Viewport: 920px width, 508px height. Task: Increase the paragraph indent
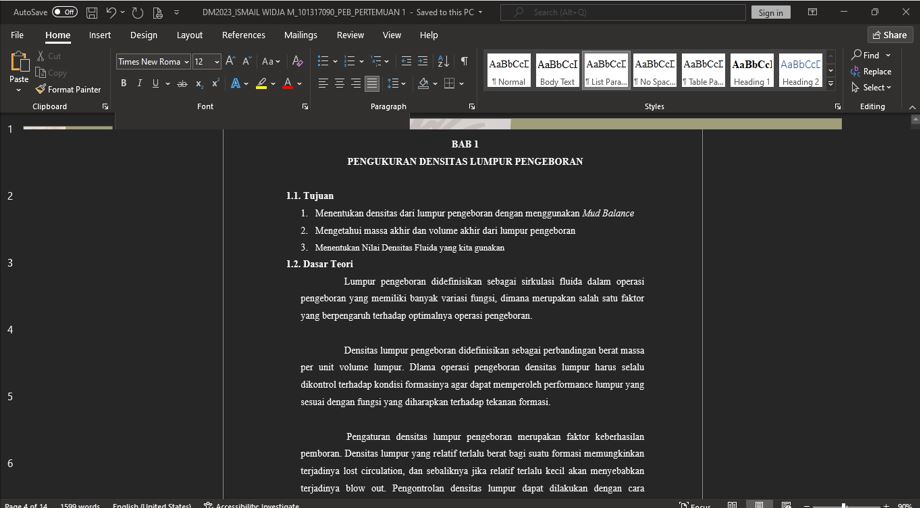click(422, 61)
